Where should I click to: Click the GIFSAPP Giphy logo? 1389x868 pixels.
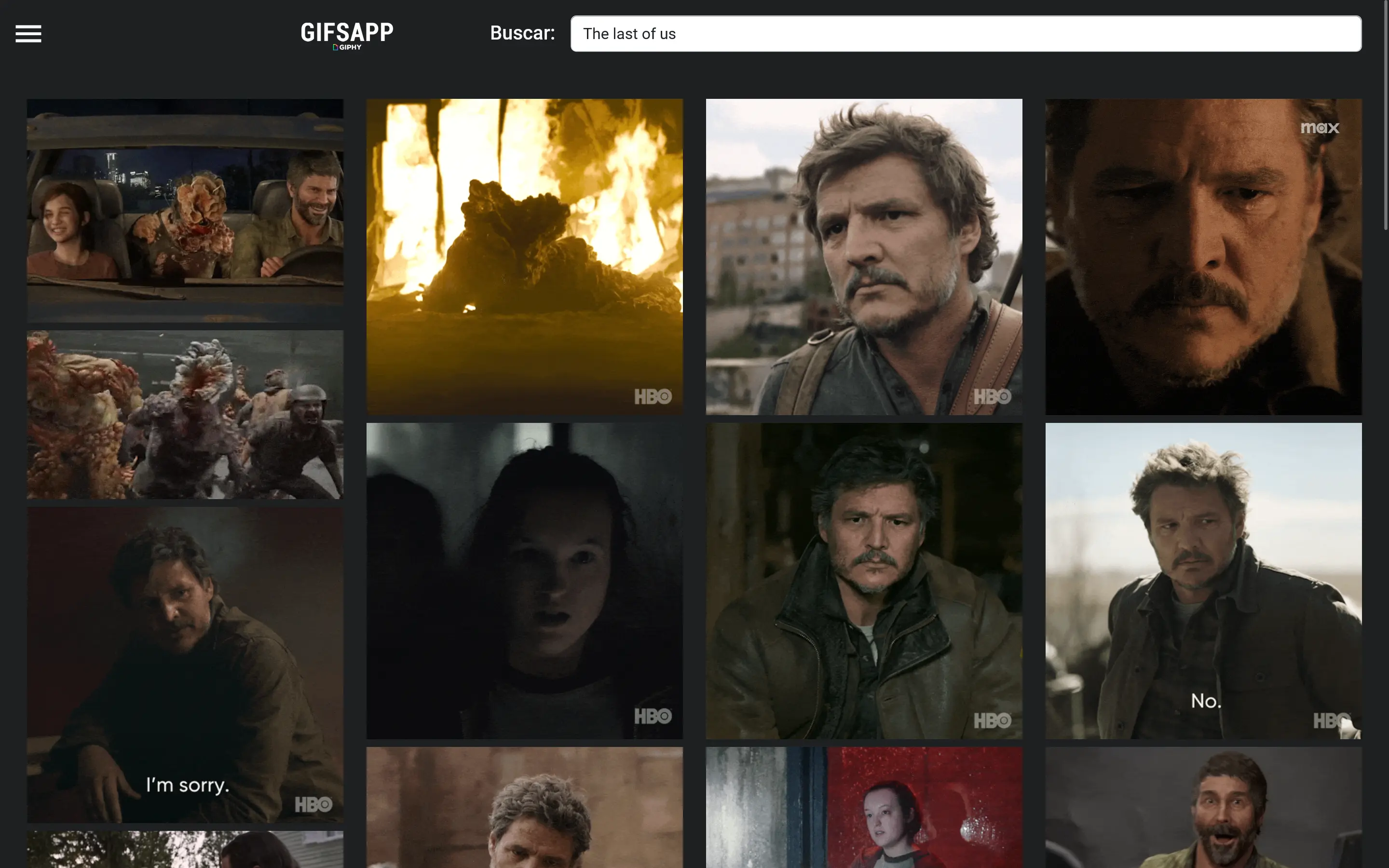347,35
